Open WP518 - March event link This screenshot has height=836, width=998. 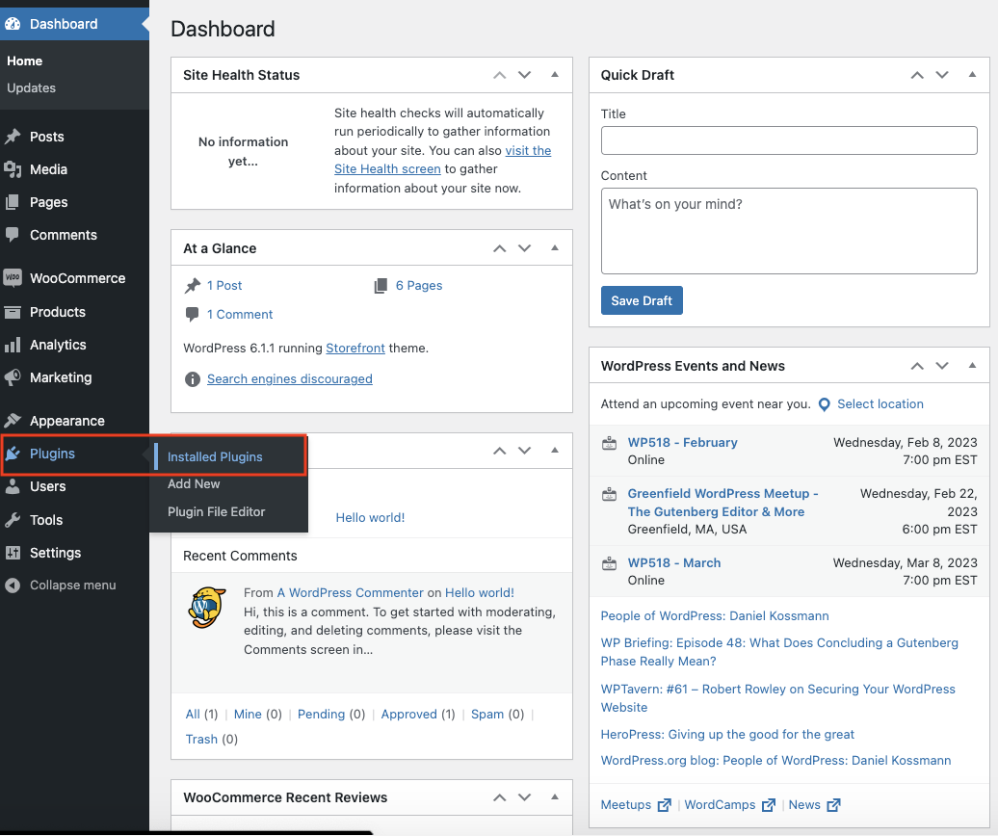[x=674, y=563]
